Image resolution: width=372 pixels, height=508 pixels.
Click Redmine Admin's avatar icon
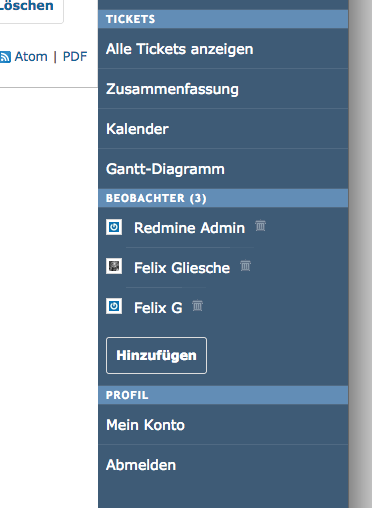[x=114, y=227]
